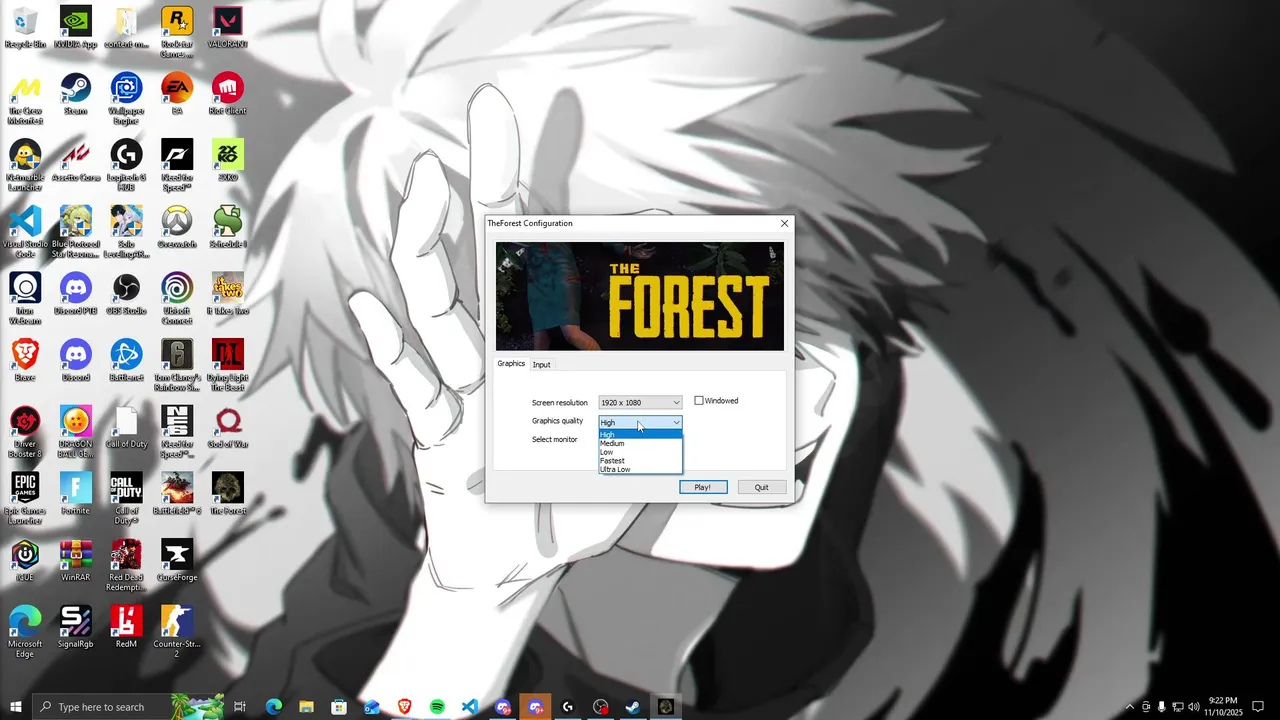Open The Crew Motorfest desktop shortcut
1280x720 pixels.
pyautogui.click(x=25, y=99)
